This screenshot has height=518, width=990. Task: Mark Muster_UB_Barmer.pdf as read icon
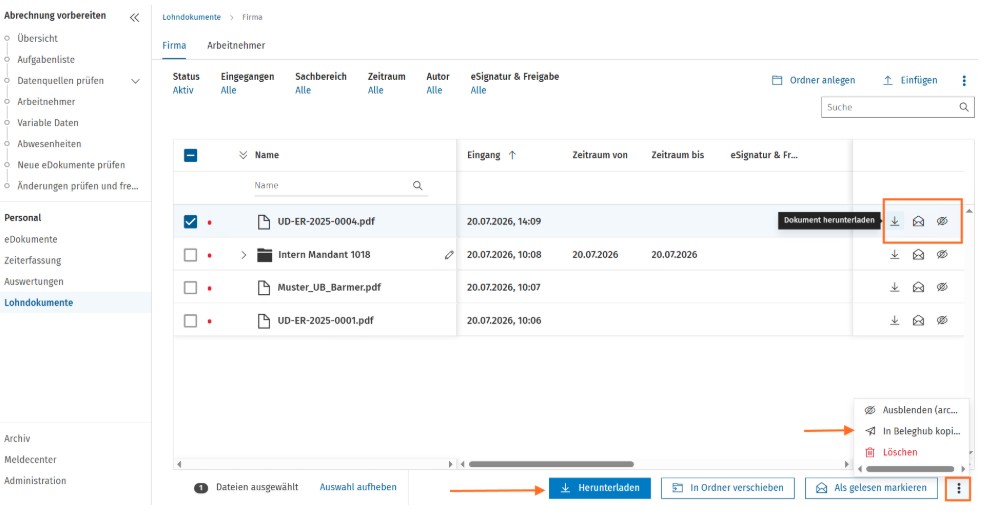(918, 287)
